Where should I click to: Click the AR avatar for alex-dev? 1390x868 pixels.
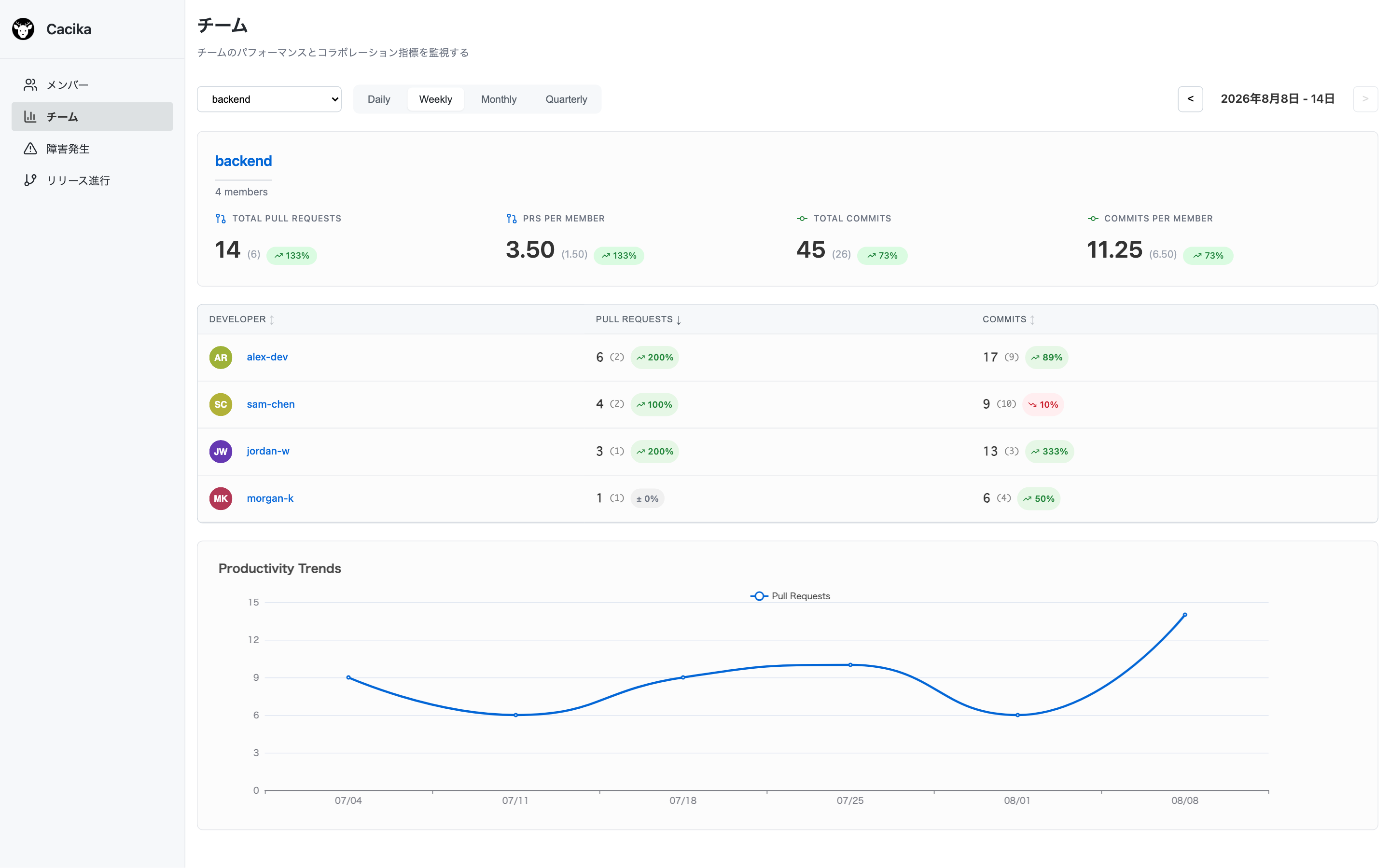coord(221,357)
